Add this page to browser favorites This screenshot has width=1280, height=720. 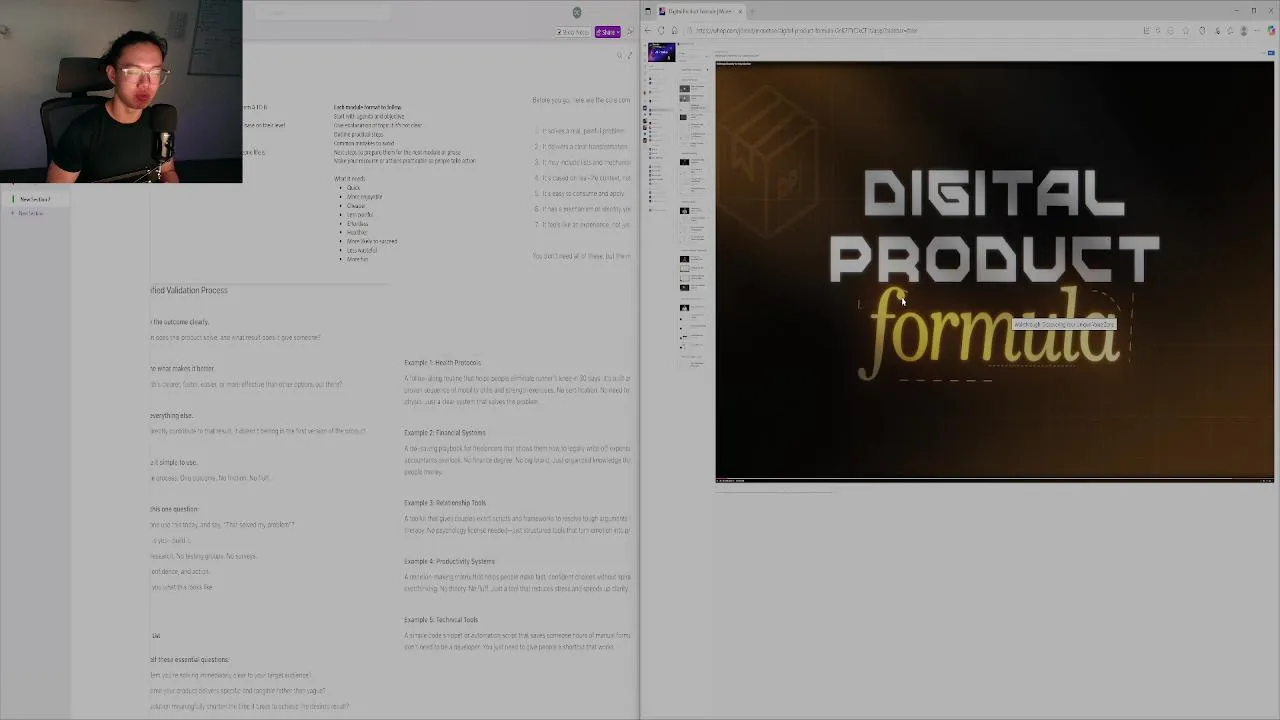pos(1186,30)
